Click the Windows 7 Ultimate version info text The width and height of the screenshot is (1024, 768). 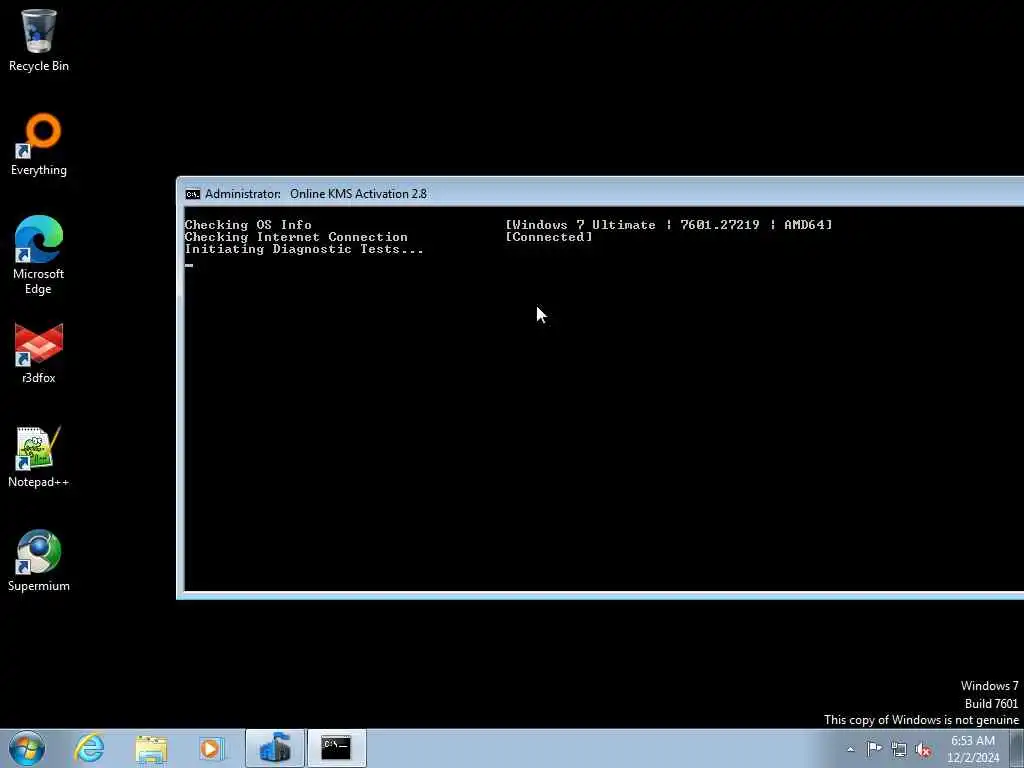coord(669,225)
